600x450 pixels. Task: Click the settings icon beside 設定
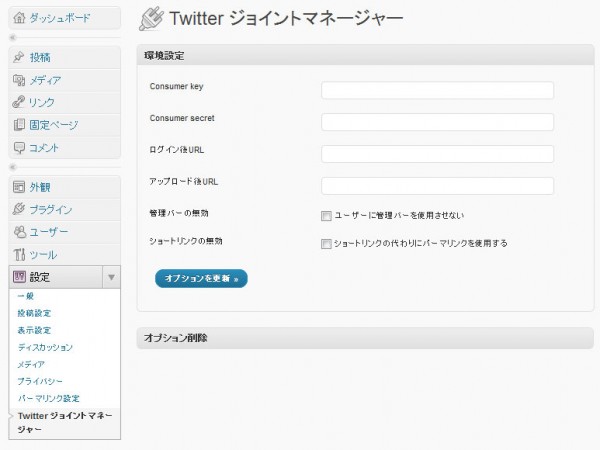(x=19, y=277)
